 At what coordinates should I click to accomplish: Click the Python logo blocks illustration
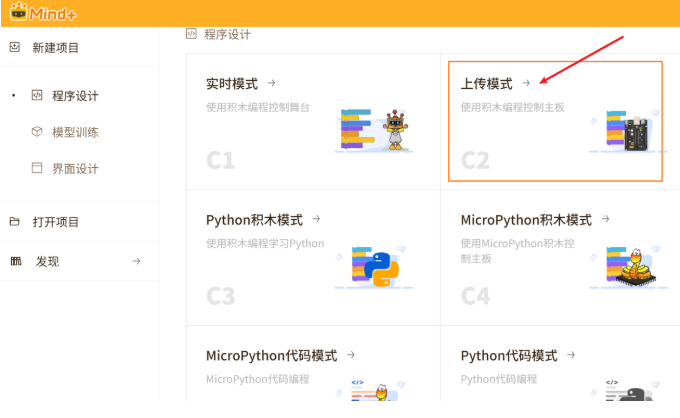tap(374, 267)
